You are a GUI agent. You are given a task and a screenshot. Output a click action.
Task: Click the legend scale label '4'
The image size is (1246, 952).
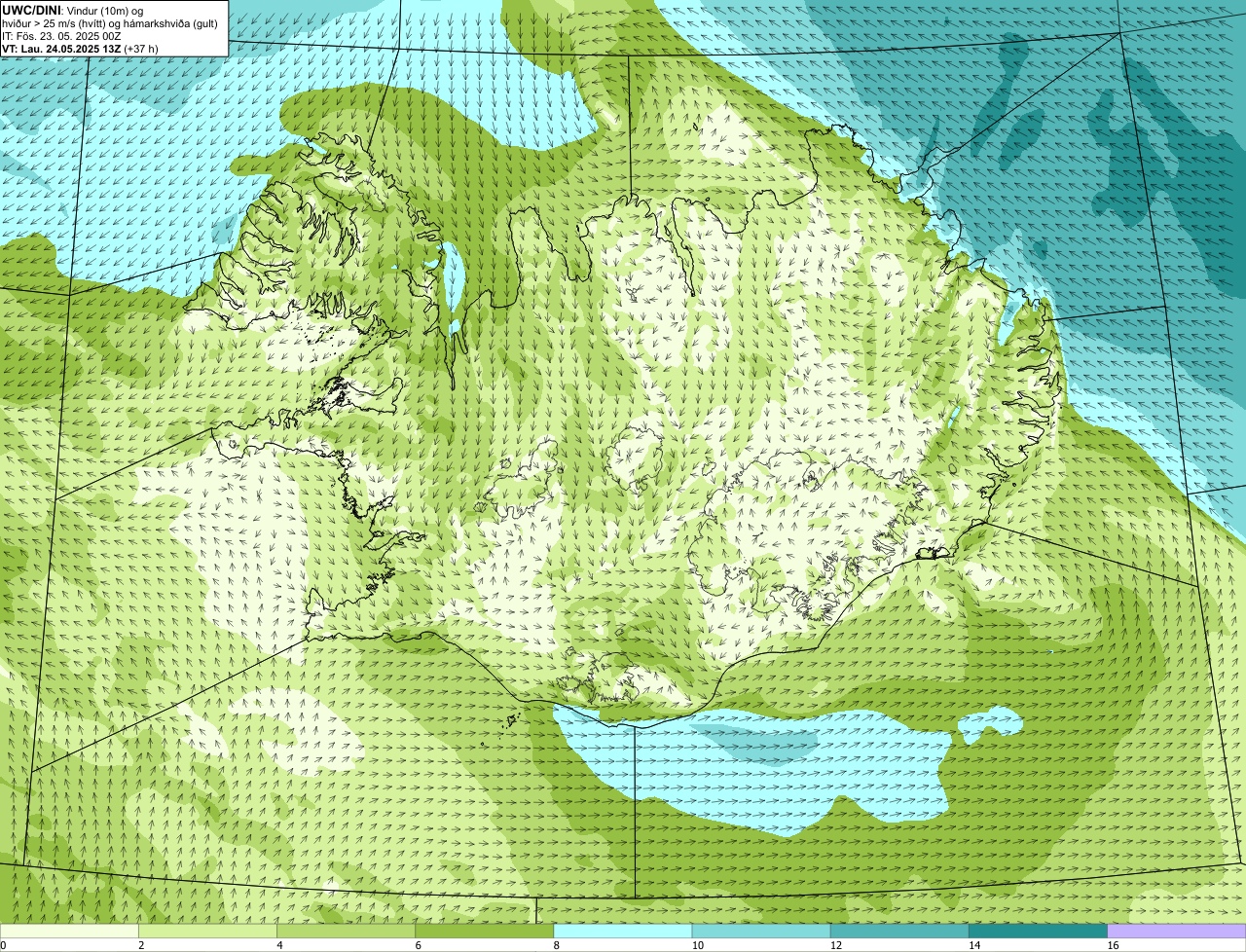coord(280,945)
